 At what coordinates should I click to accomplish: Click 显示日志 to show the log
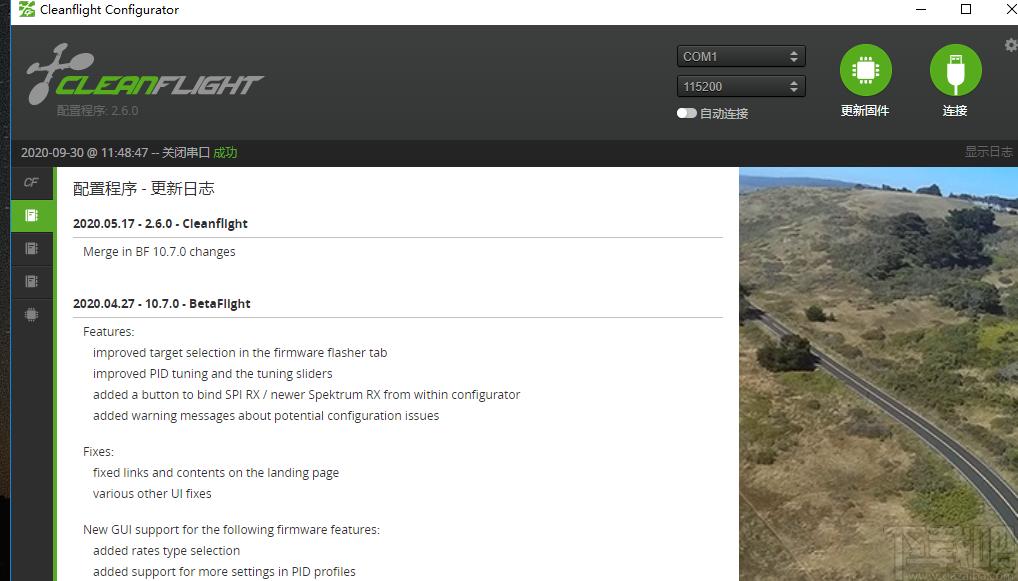988,151
